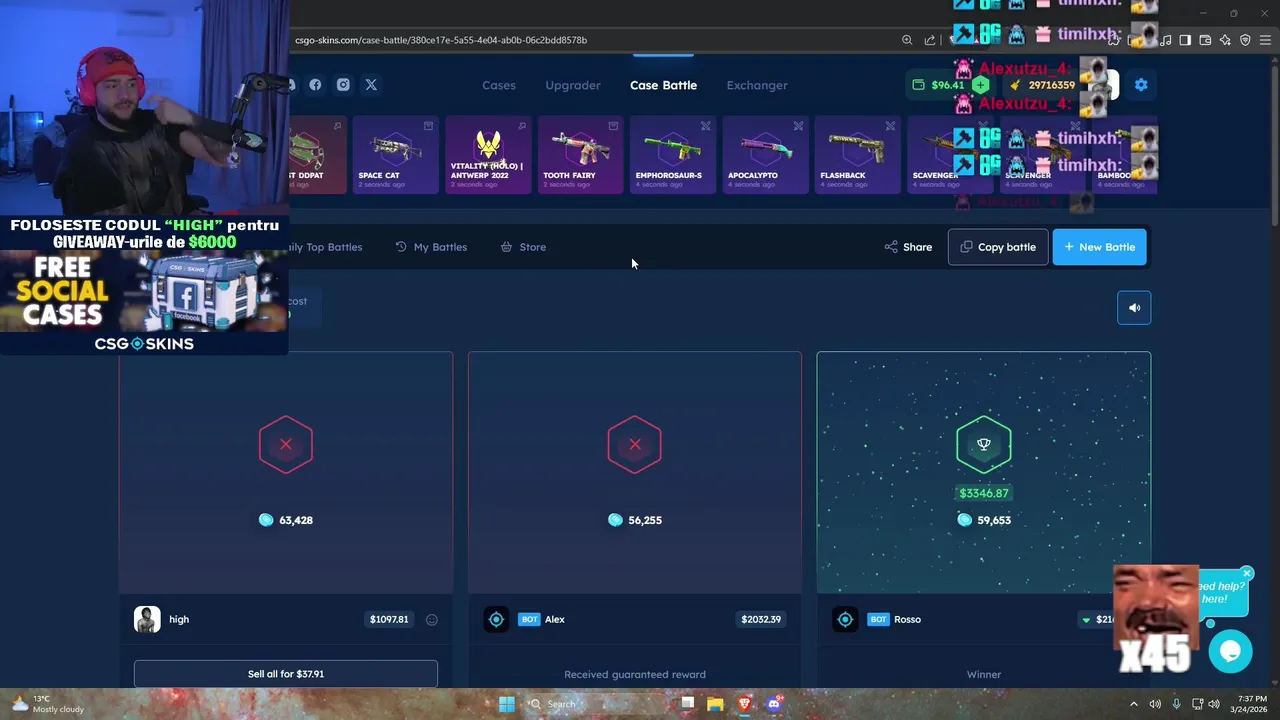This screenshot has height=720, width=1280.
Task: Open Daily Top Battles
Action: [x=325, y=247]
